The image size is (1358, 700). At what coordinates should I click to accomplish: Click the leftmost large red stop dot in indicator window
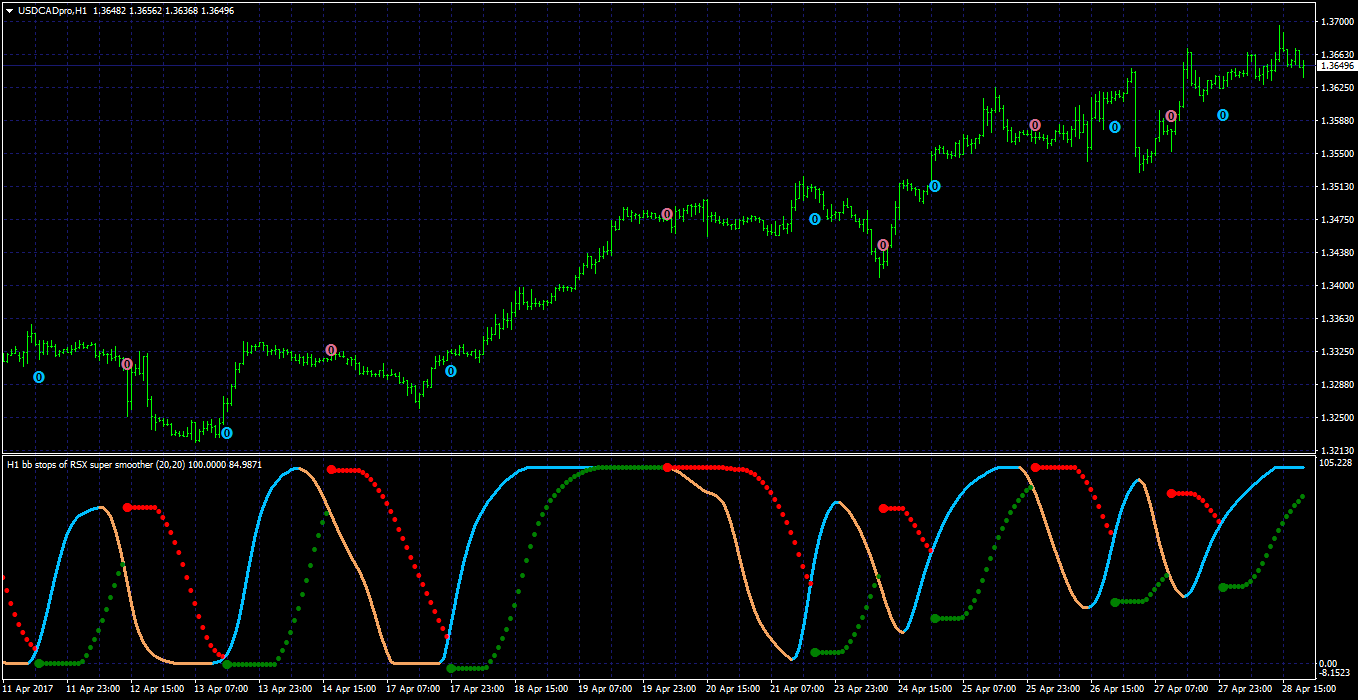pos(127,508)
